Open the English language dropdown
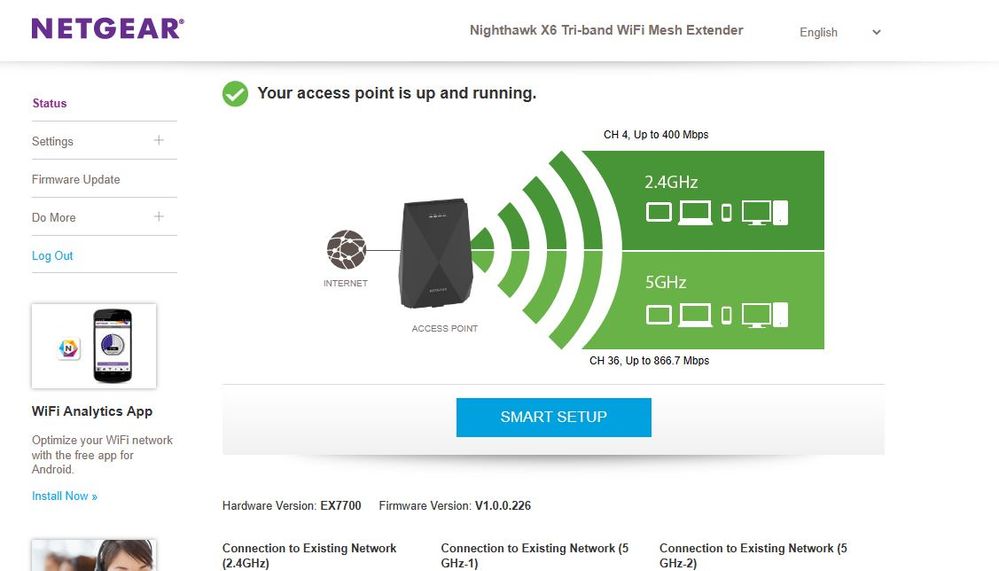This screenshot has width=999, height=571. 840,32
